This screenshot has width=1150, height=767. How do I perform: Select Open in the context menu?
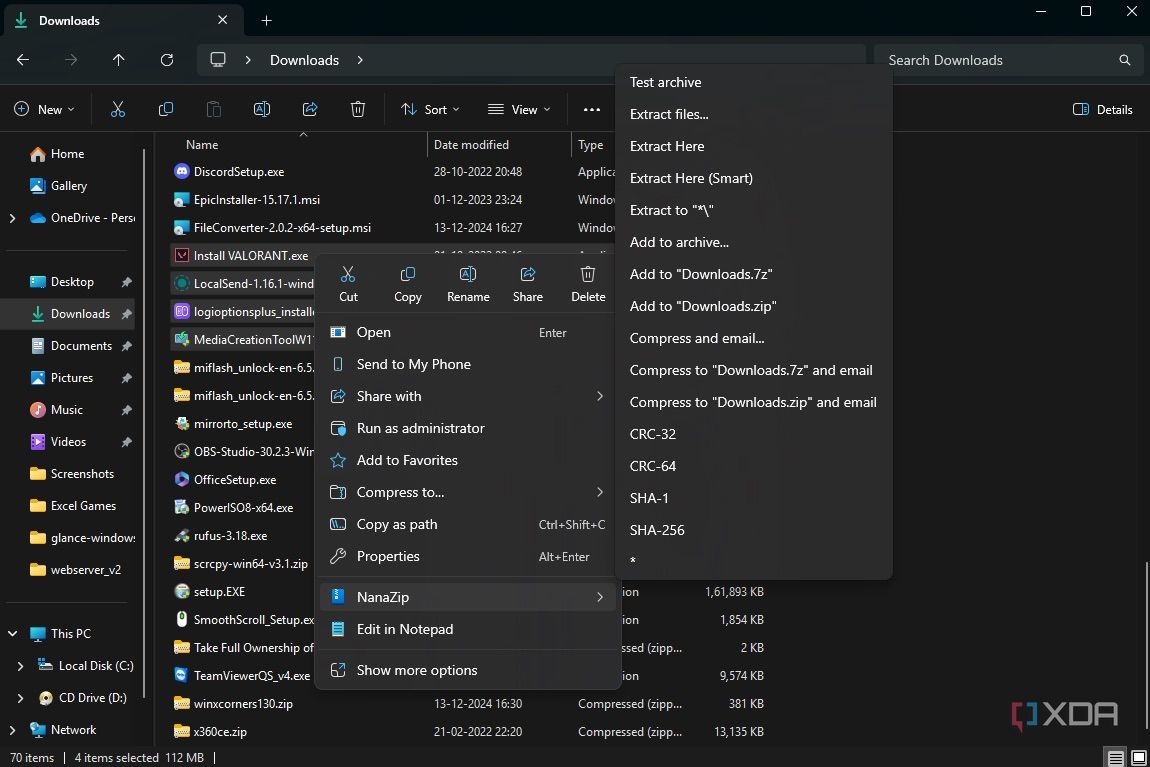[x=468, y=332]
